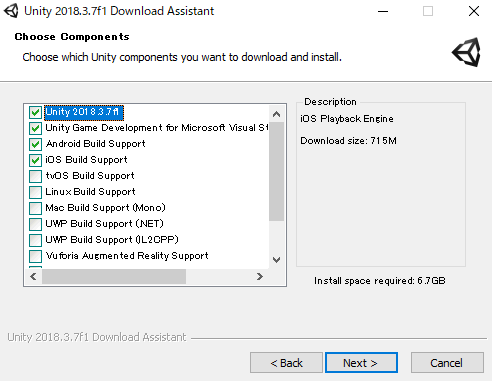This screenshot has height=381, width=492.
Task: Minimize the Download Assistant window
Action: click(x=383, y=11)
